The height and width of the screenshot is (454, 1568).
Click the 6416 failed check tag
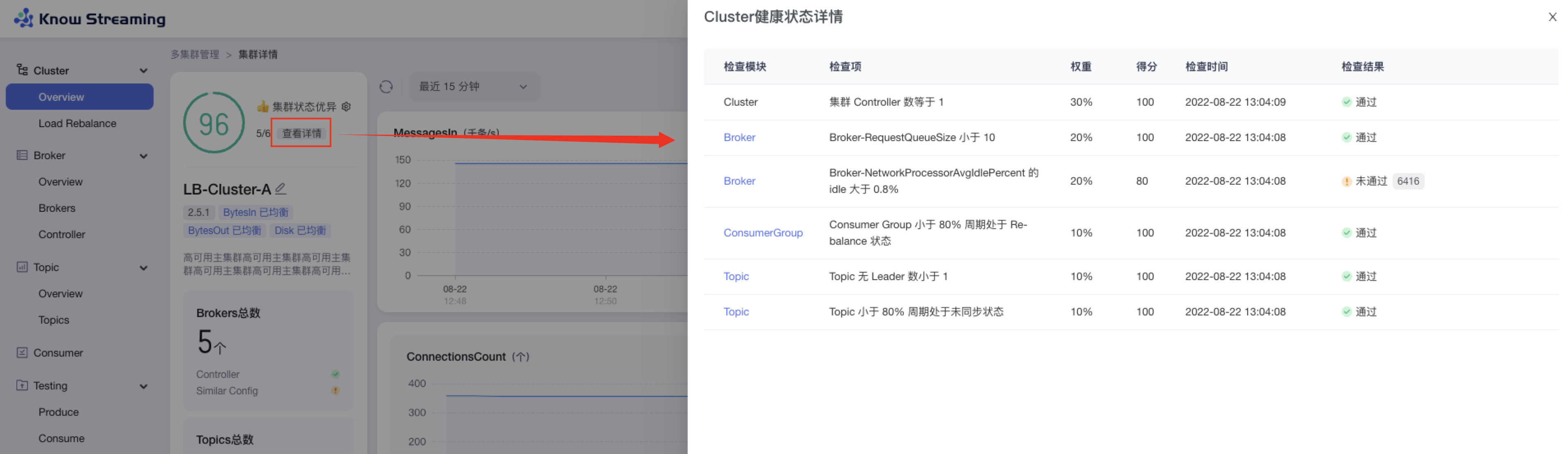[x=1408, y=181]
